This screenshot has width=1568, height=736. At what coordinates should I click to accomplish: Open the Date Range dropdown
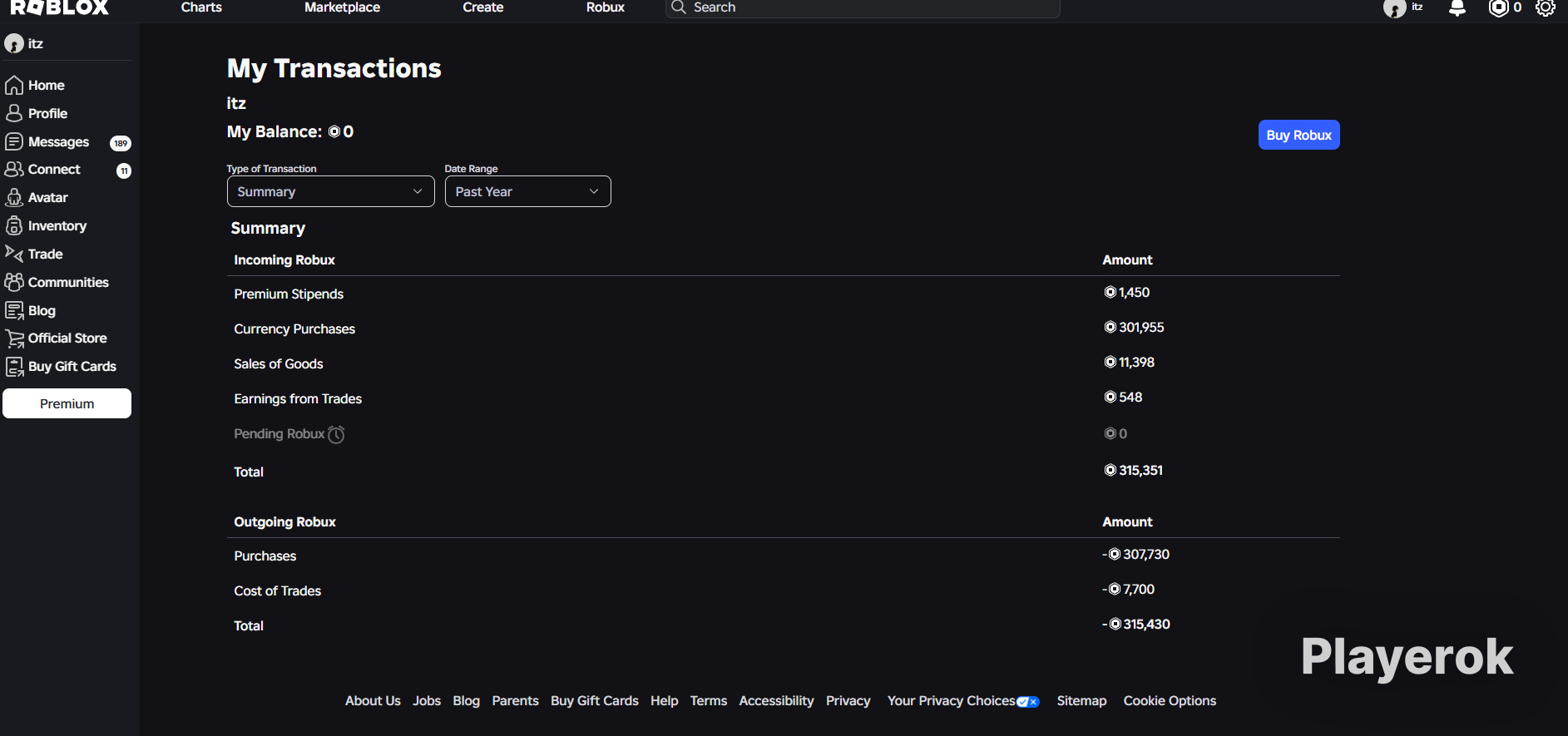pos(528,191)
